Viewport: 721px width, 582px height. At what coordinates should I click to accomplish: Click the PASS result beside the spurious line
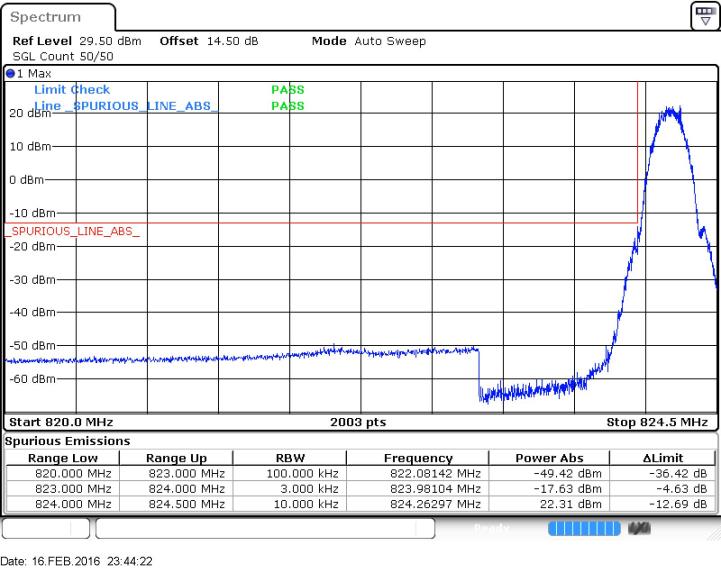288,106
